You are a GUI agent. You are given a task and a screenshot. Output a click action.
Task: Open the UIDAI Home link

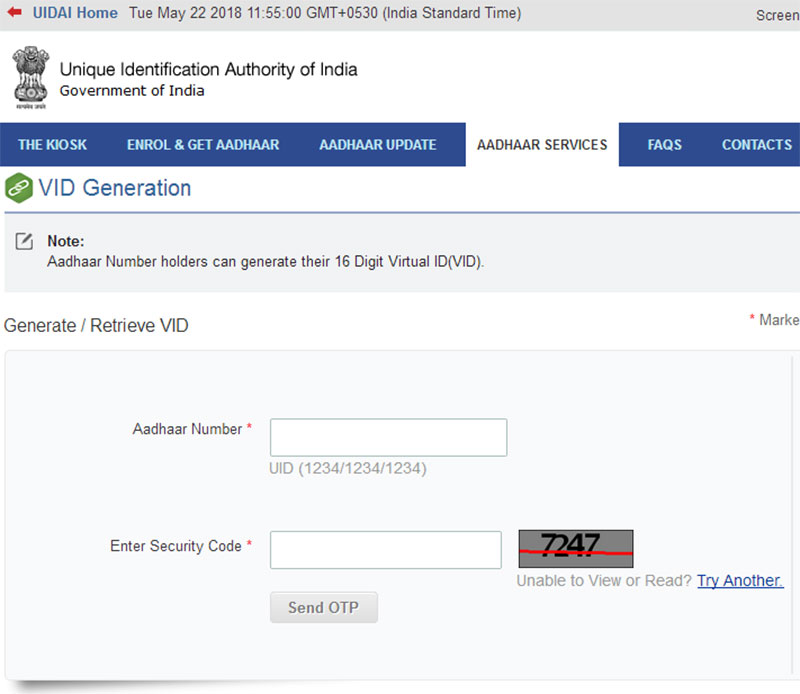click(x=75, y=13)
